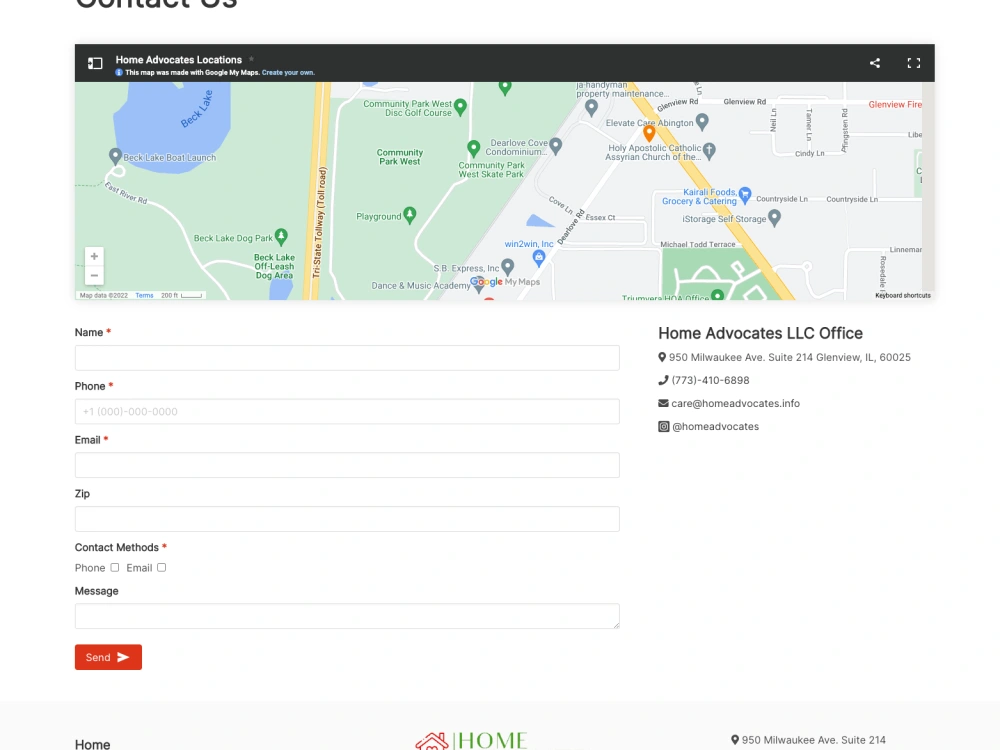Zoom in on the map
Screen dimensions: 1000x750
pyautogui.click(x=94, y=256)
